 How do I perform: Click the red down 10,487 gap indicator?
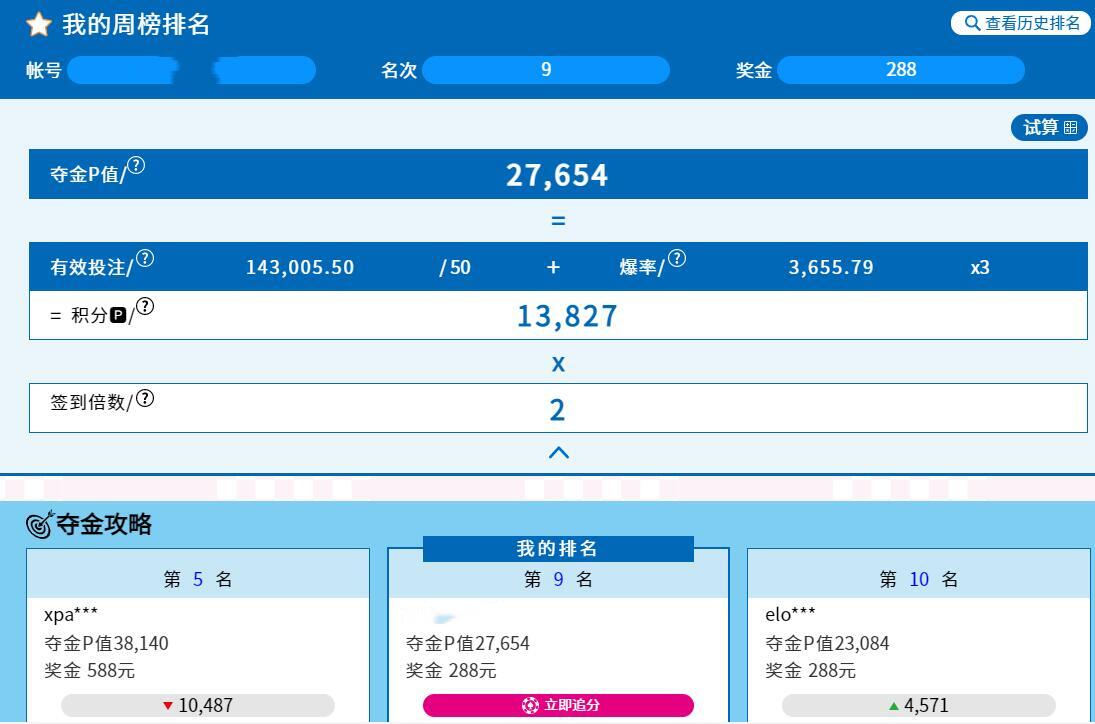pyautogui.click(x=198, y=705)
